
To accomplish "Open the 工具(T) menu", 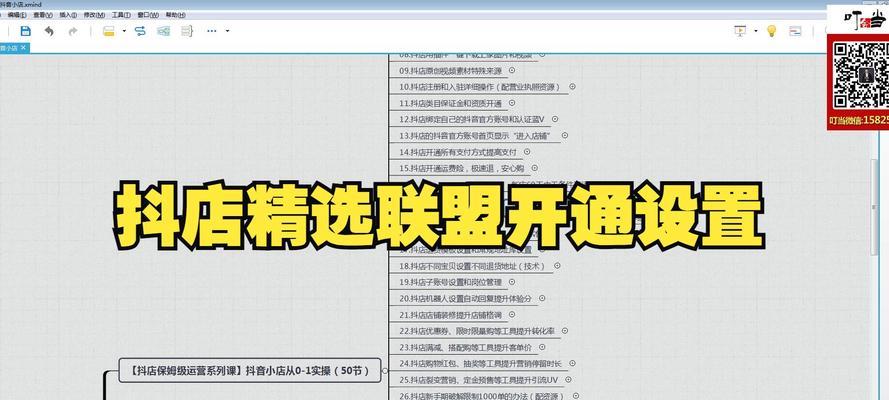I will (121, 15).
